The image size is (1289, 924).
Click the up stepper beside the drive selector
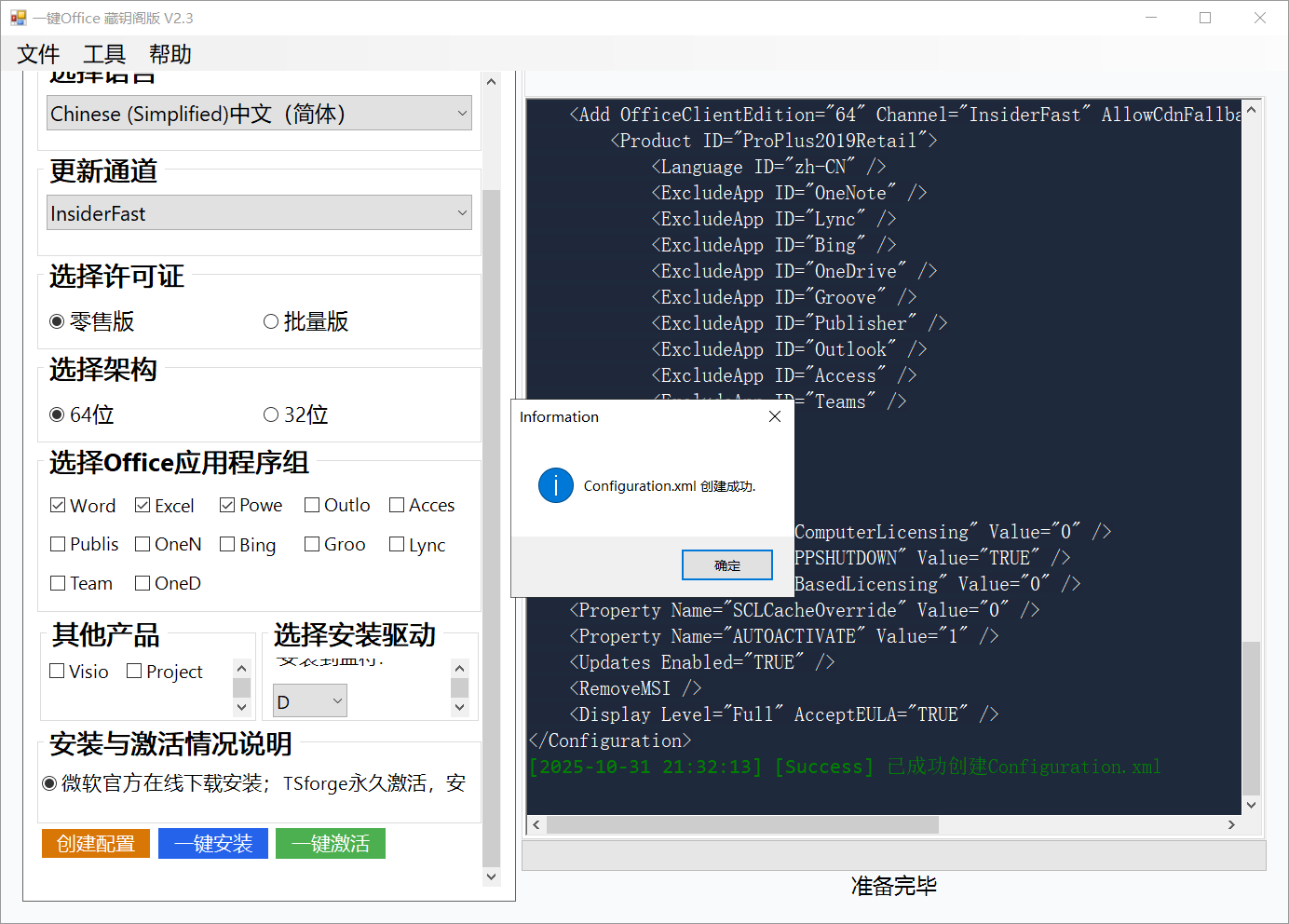pos(459,667)
